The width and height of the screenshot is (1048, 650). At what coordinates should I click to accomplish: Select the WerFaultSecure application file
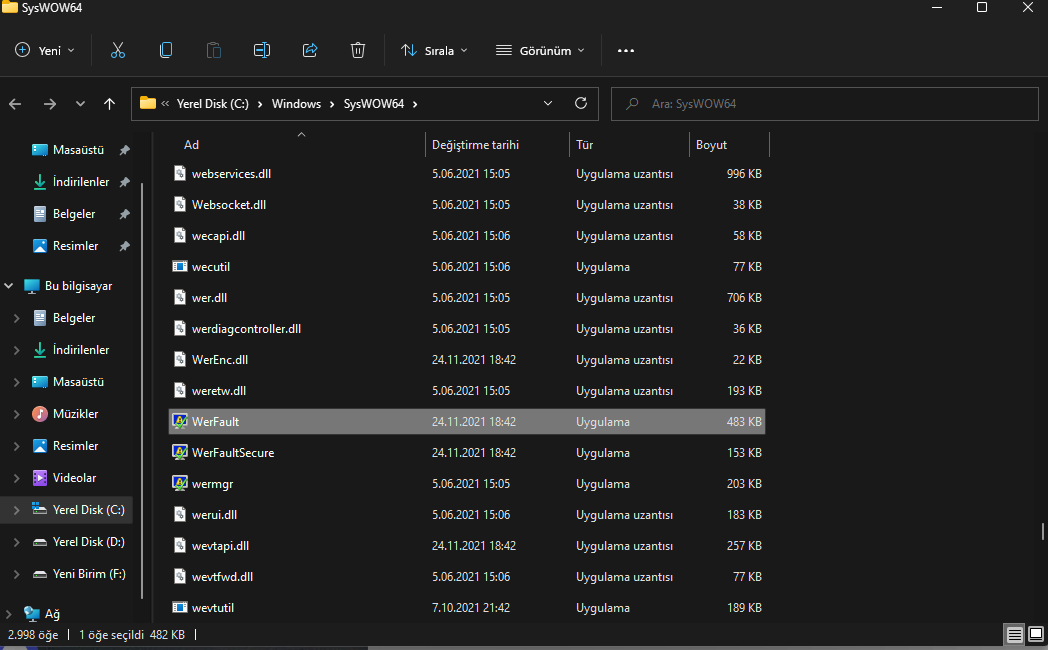(x=233, y=453)
